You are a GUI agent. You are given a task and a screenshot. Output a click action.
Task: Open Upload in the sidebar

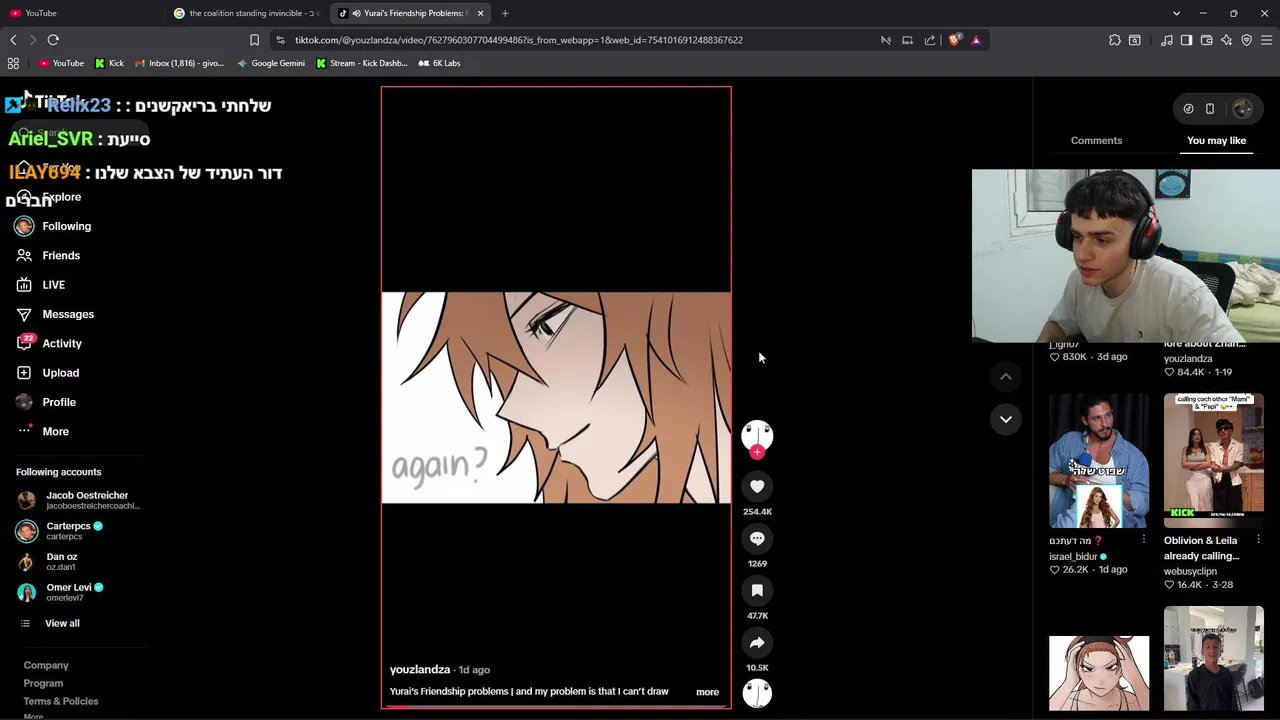point(60,373)
